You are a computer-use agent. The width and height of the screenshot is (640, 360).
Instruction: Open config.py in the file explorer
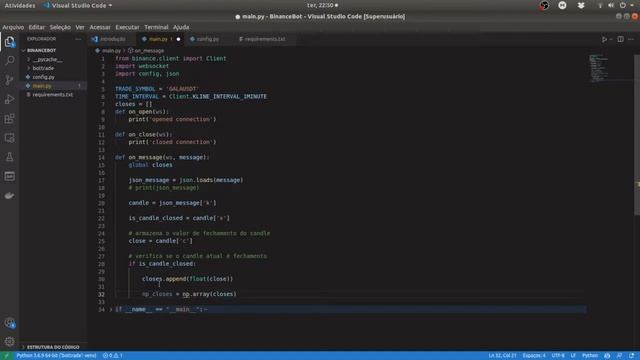click(x=43, y=77)
